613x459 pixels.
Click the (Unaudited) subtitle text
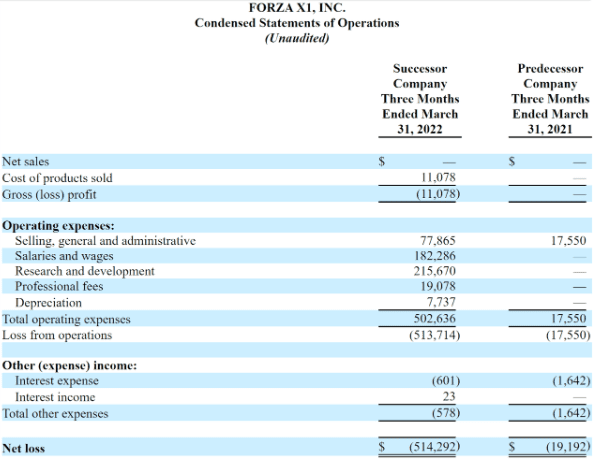tap(296, 39)
